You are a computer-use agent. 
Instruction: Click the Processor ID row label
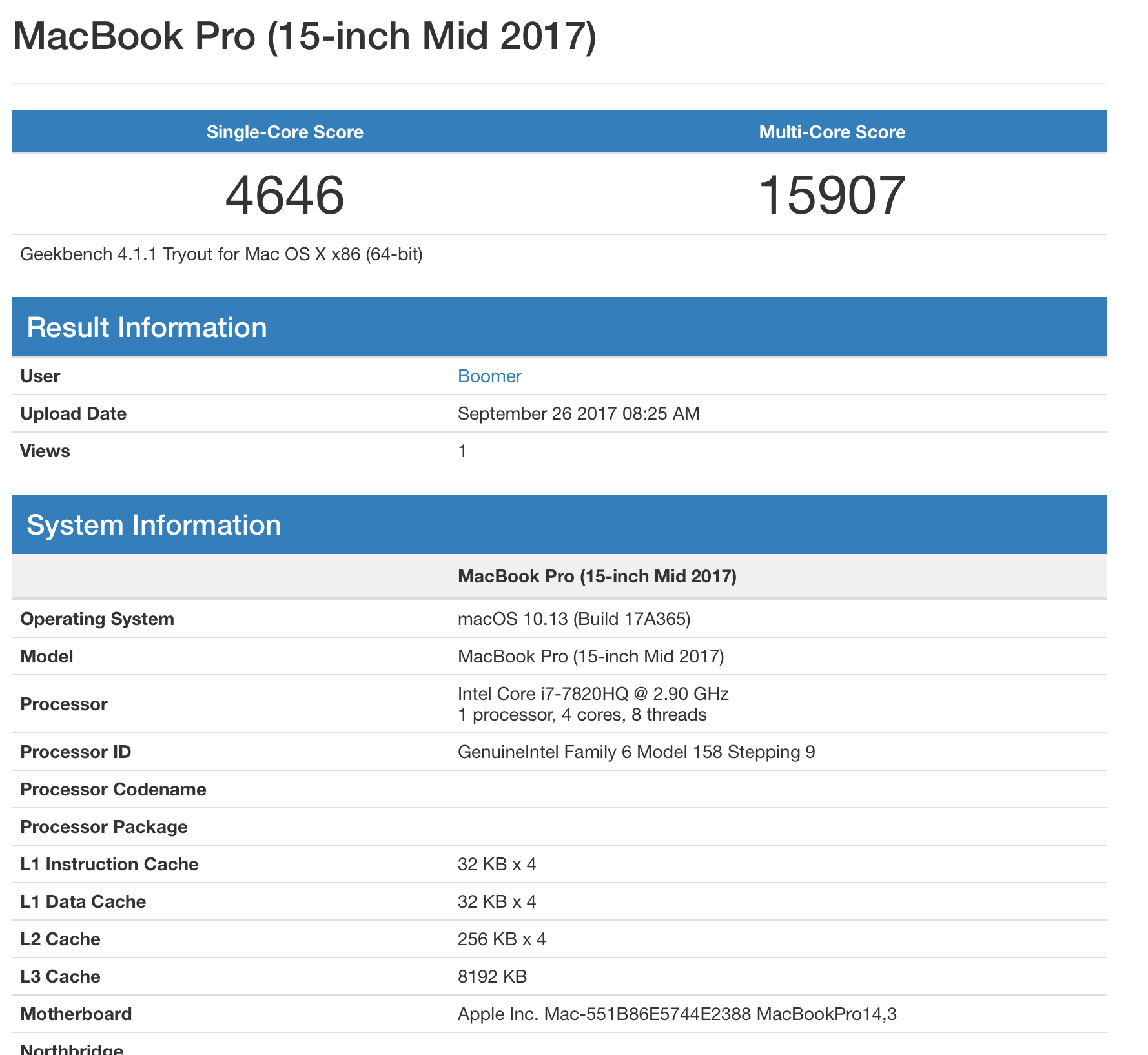(76, 752)
